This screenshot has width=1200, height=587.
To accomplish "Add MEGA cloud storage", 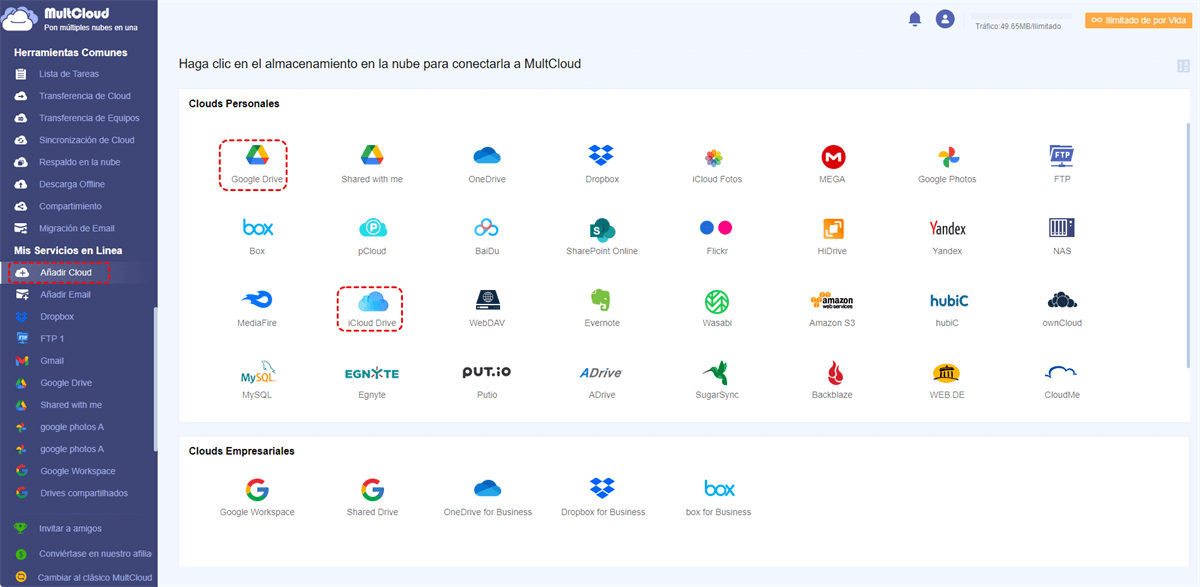I will (832, 165).
